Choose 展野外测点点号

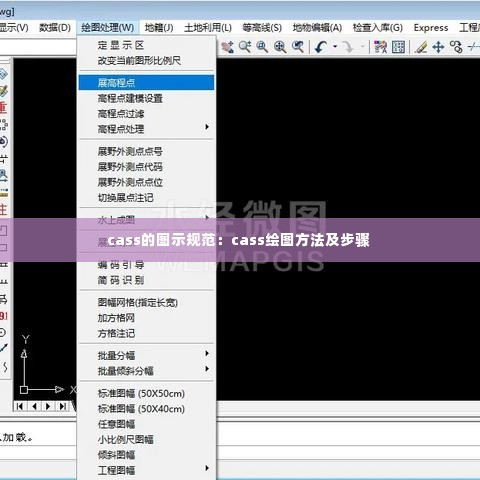click(146, 151)
